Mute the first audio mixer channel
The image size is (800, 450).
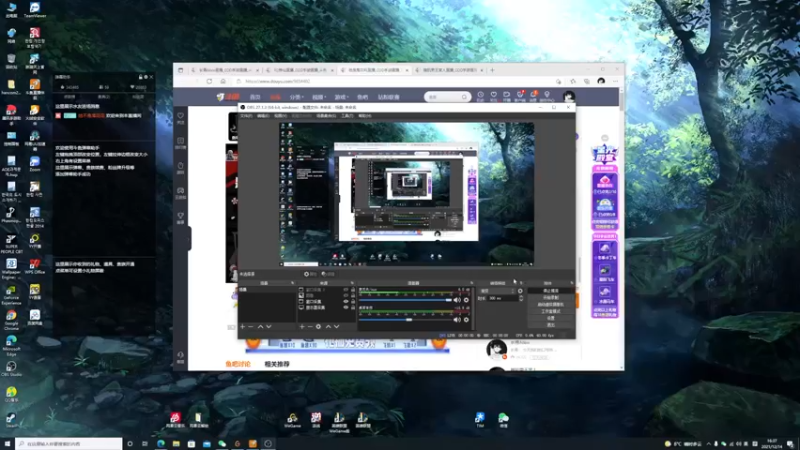tap(457, 300)
